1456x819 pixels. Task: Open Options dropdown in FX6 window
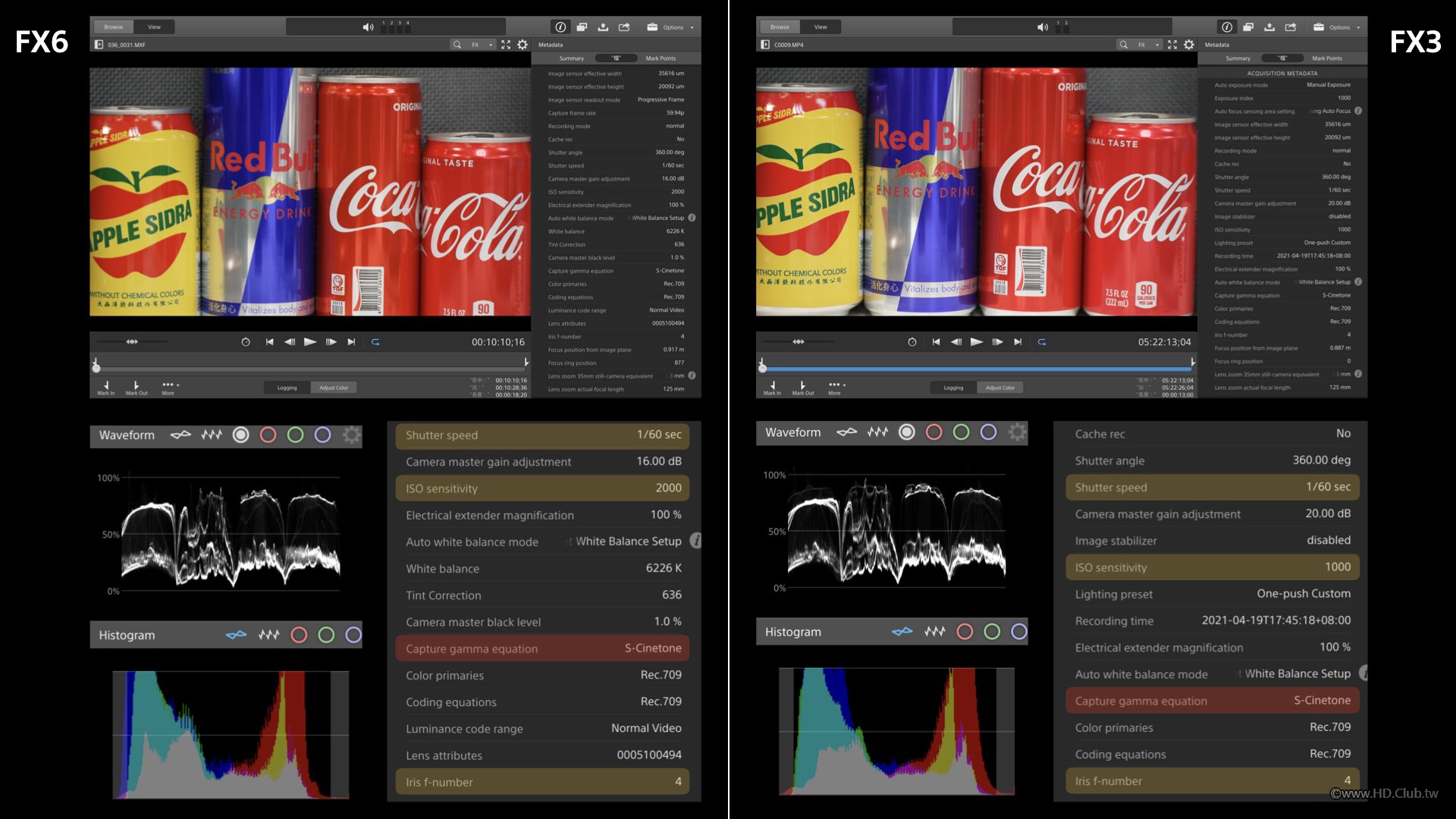tap(670, 27)
